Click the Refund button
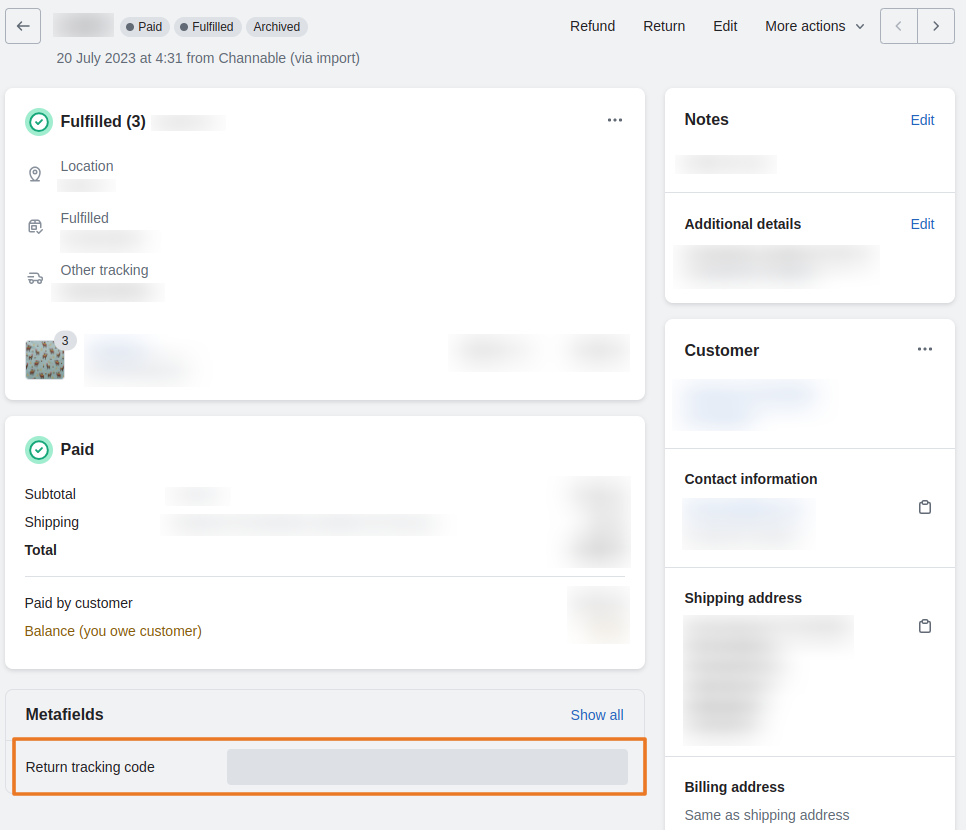The height and width of the screenshot is (830, 966). tap(592, 26)
